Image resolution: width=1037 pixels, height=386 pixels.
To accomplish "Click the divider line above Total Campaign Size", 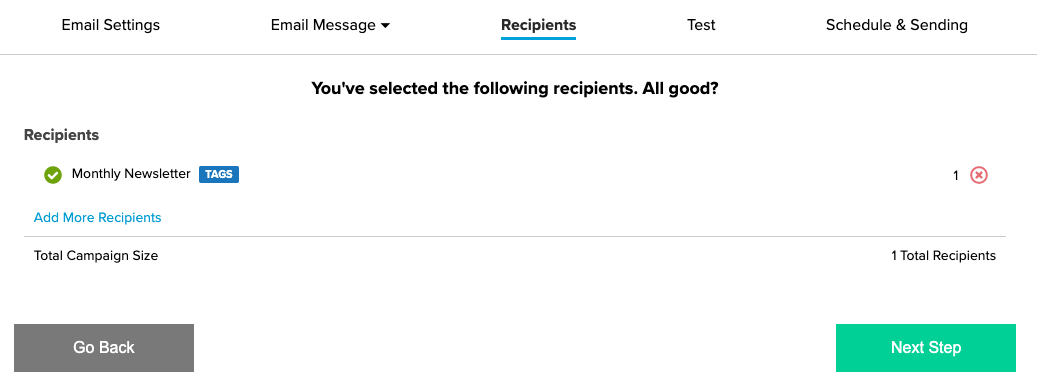I will 515,236.
